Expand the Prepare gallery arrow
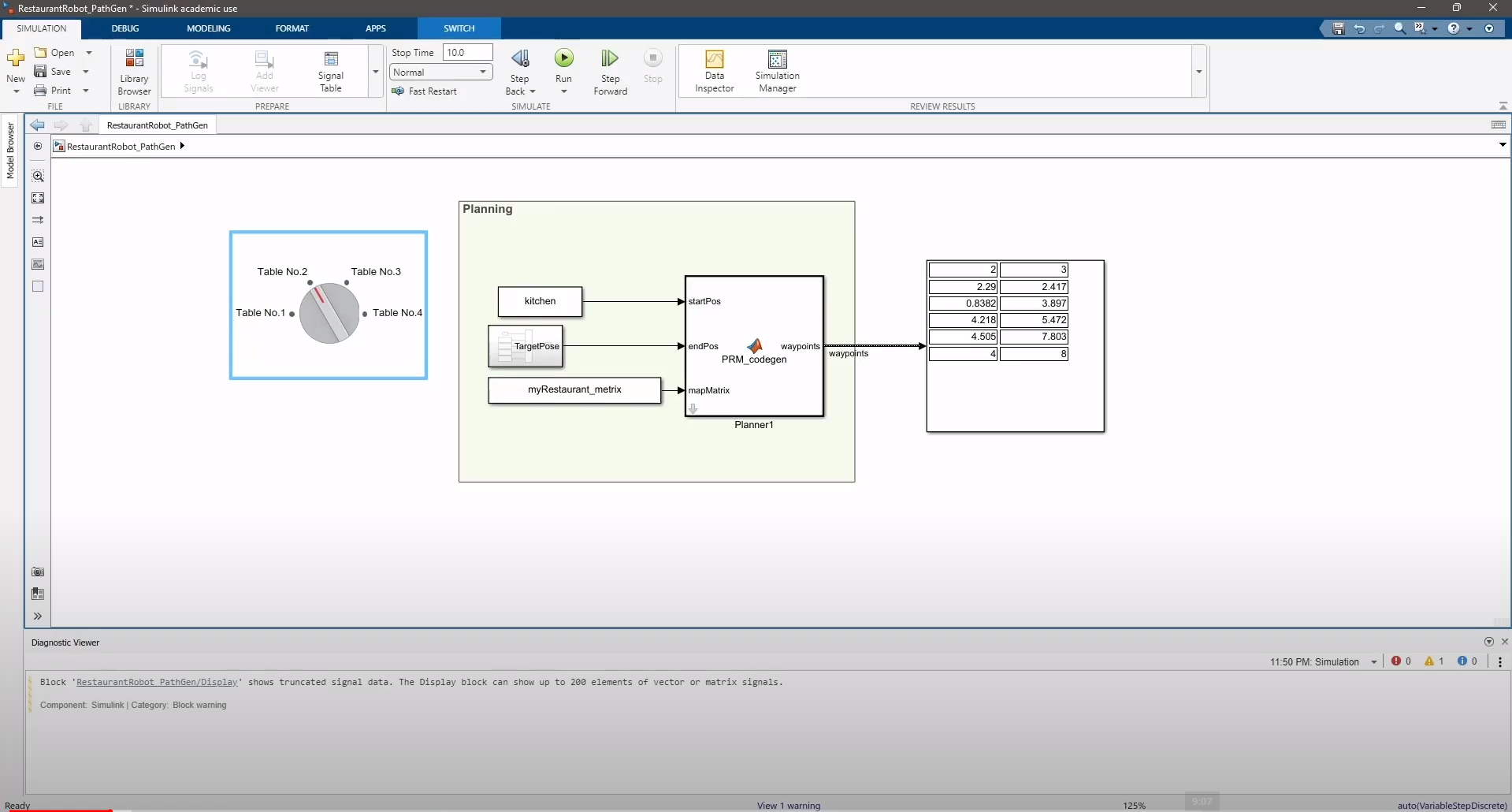The width and height of the screenshot is (1512, 812). pyautogui.click(x=376, y=72)
